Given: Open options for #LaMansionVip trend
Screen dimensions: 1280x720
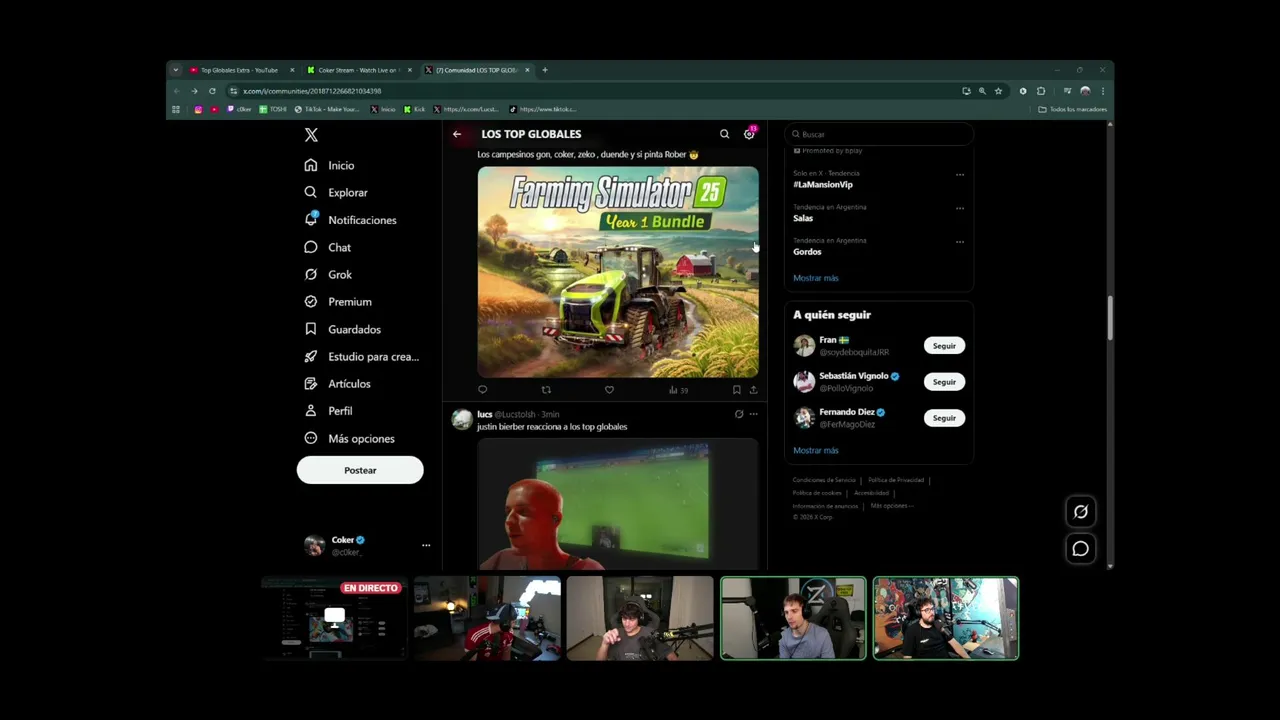Looking at the screenshot, I should click(x=960, y=175).
